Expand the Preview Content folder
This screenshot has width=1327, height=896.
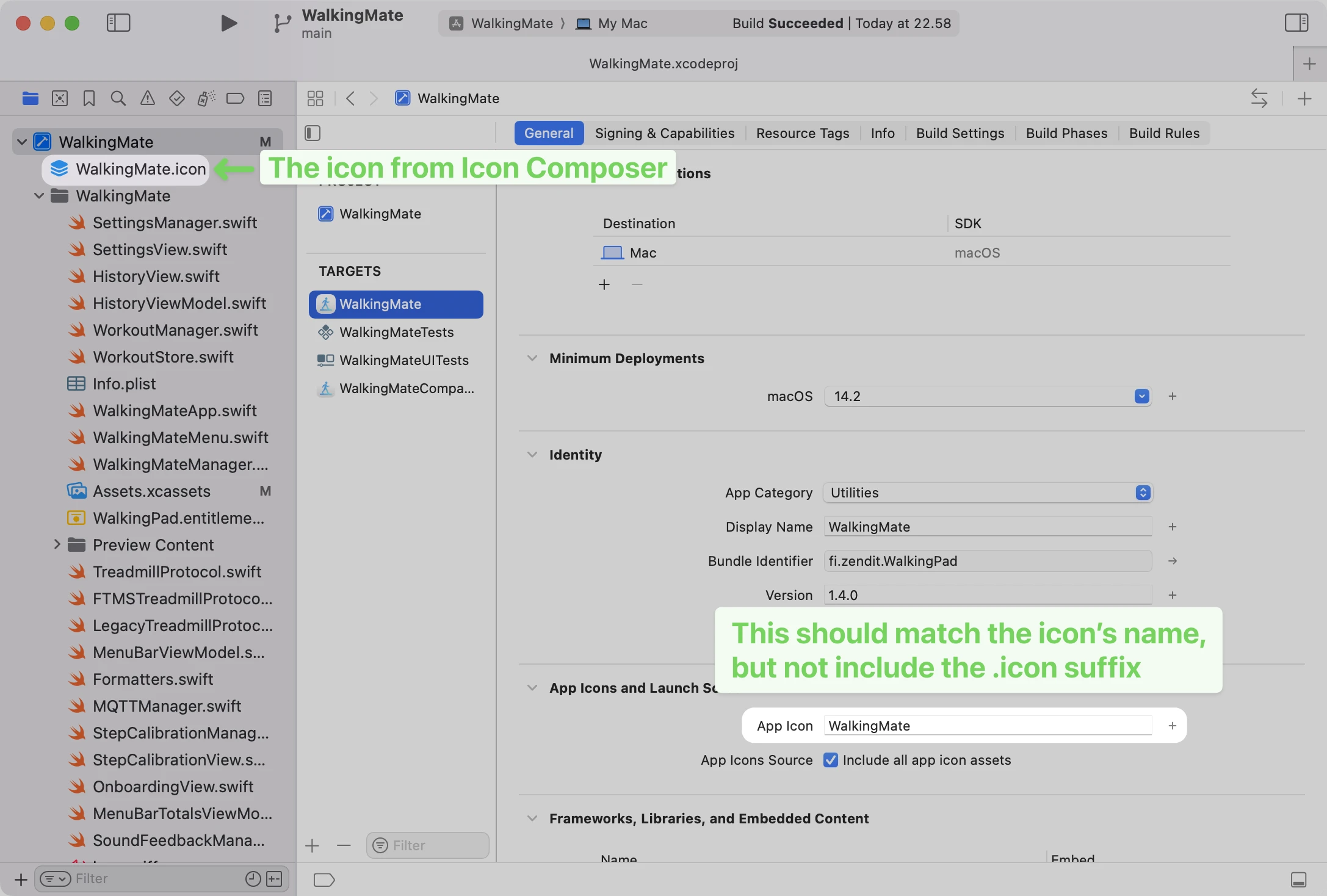(x=56, y=544)
